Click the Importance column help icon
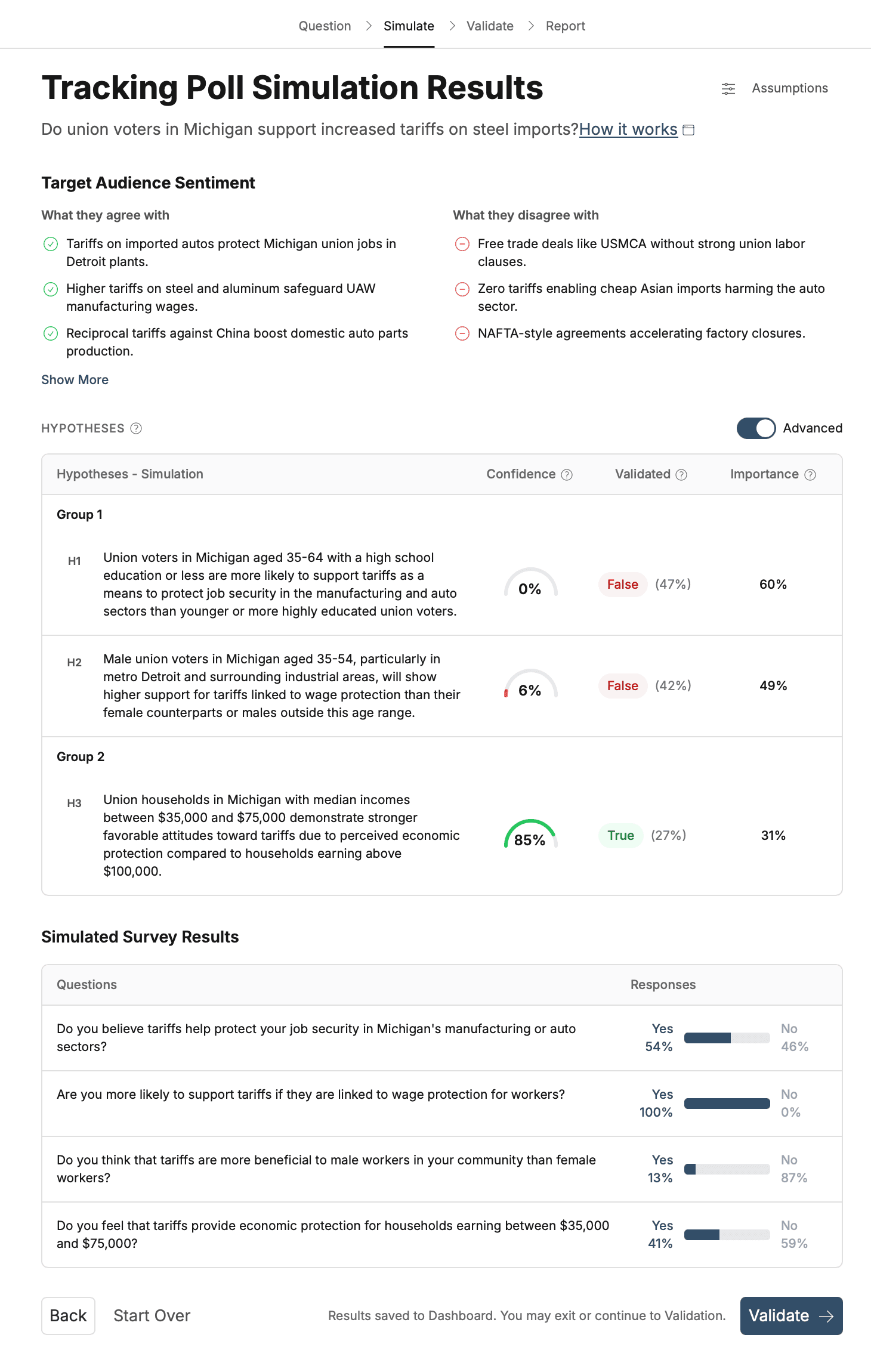871x1372 pixels. point(810,474)
